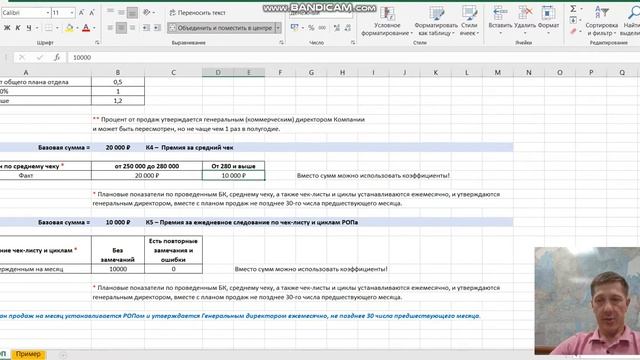Select the cell with value 1,2
Viewport: 640px width, 360px height.
[x=118, y=100]
